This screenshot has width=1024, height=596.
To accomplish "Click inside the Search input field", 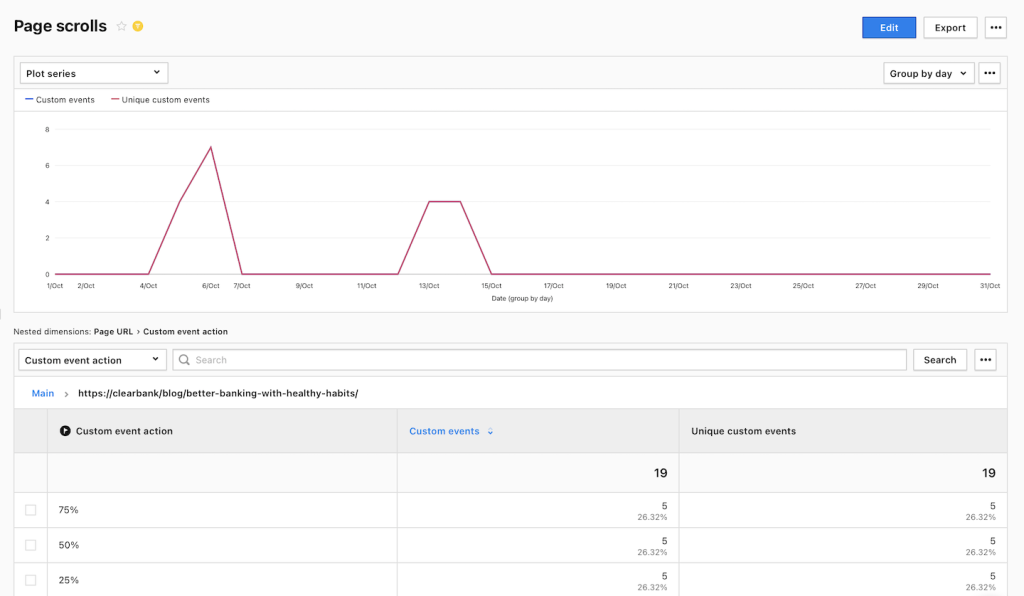I will (400, 359).
